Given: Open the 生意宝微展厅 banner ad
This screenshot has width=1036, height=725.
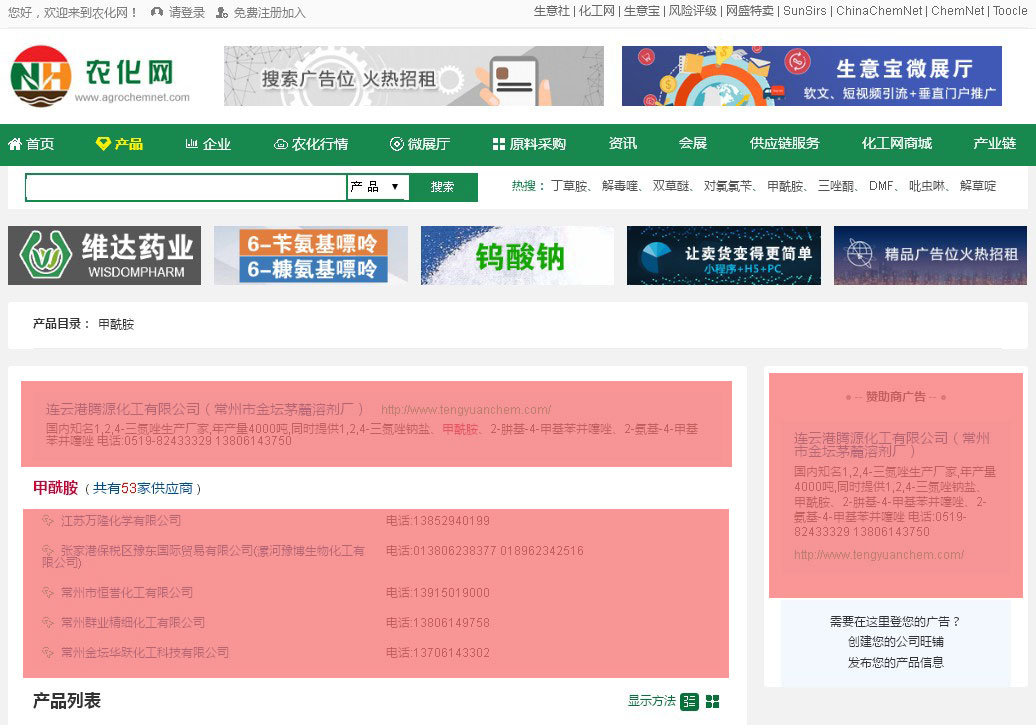Looking at the screenshot, I should click(x=811, y=76).
